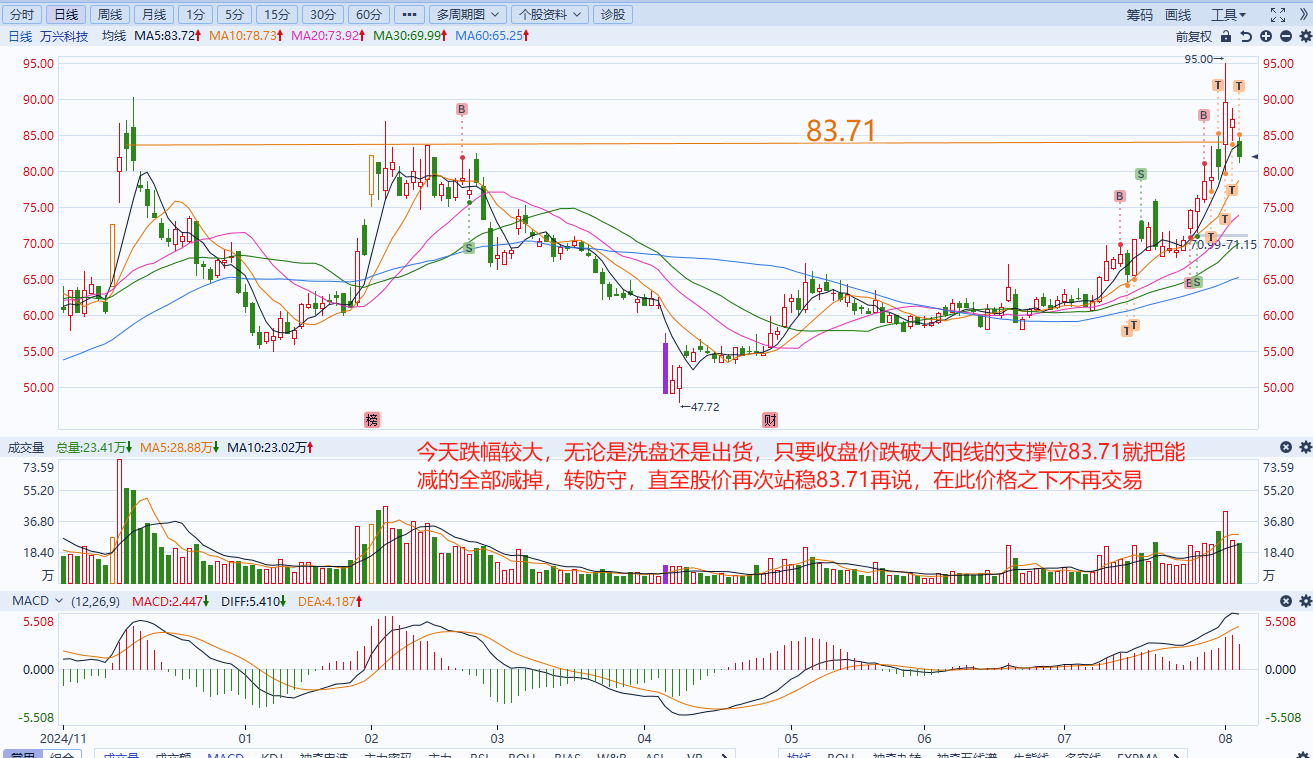Click the double-chevron expand panel icon

coord(1302,15)
